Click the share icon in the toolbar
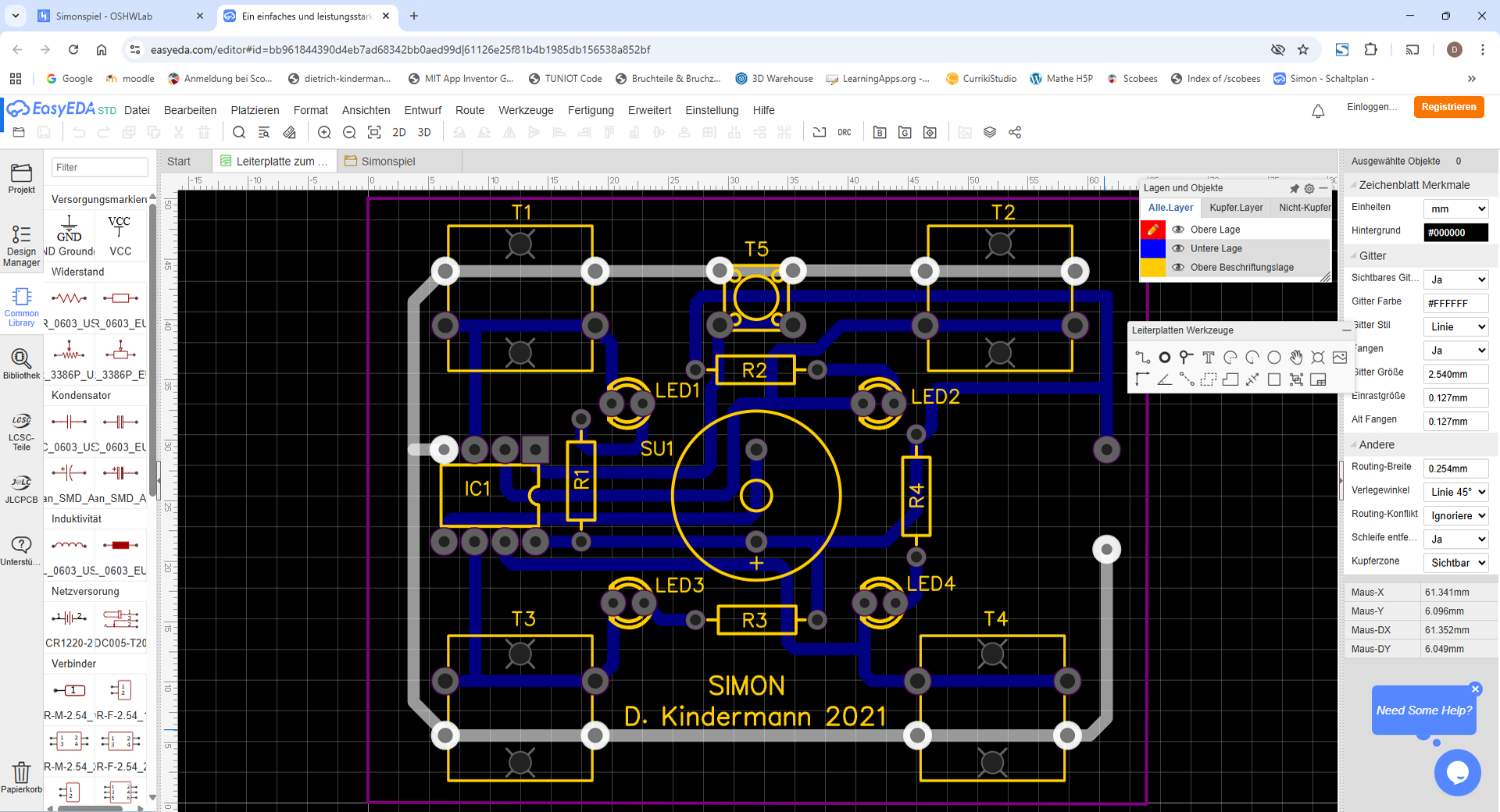Viewport: 1500px width, 812px height. tap(1015, 133)
